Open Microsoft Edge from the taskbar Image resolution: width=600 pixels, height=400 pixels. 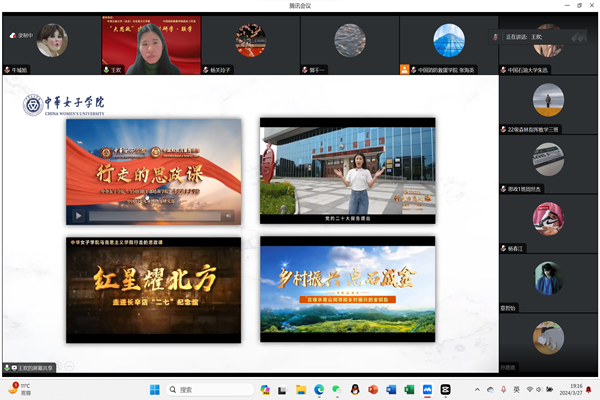[320, 389]
